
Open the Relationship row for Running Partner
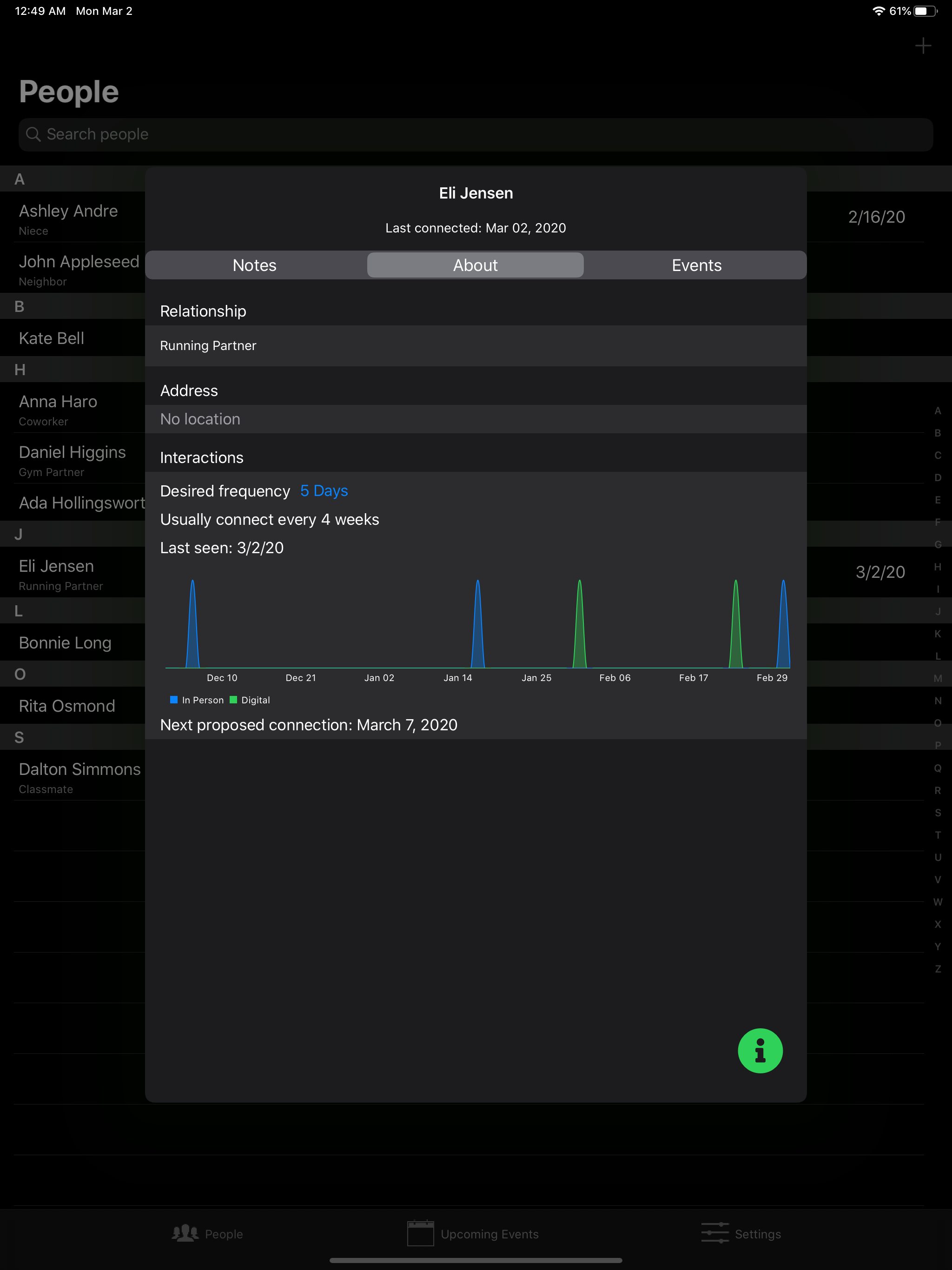[476, 346]
